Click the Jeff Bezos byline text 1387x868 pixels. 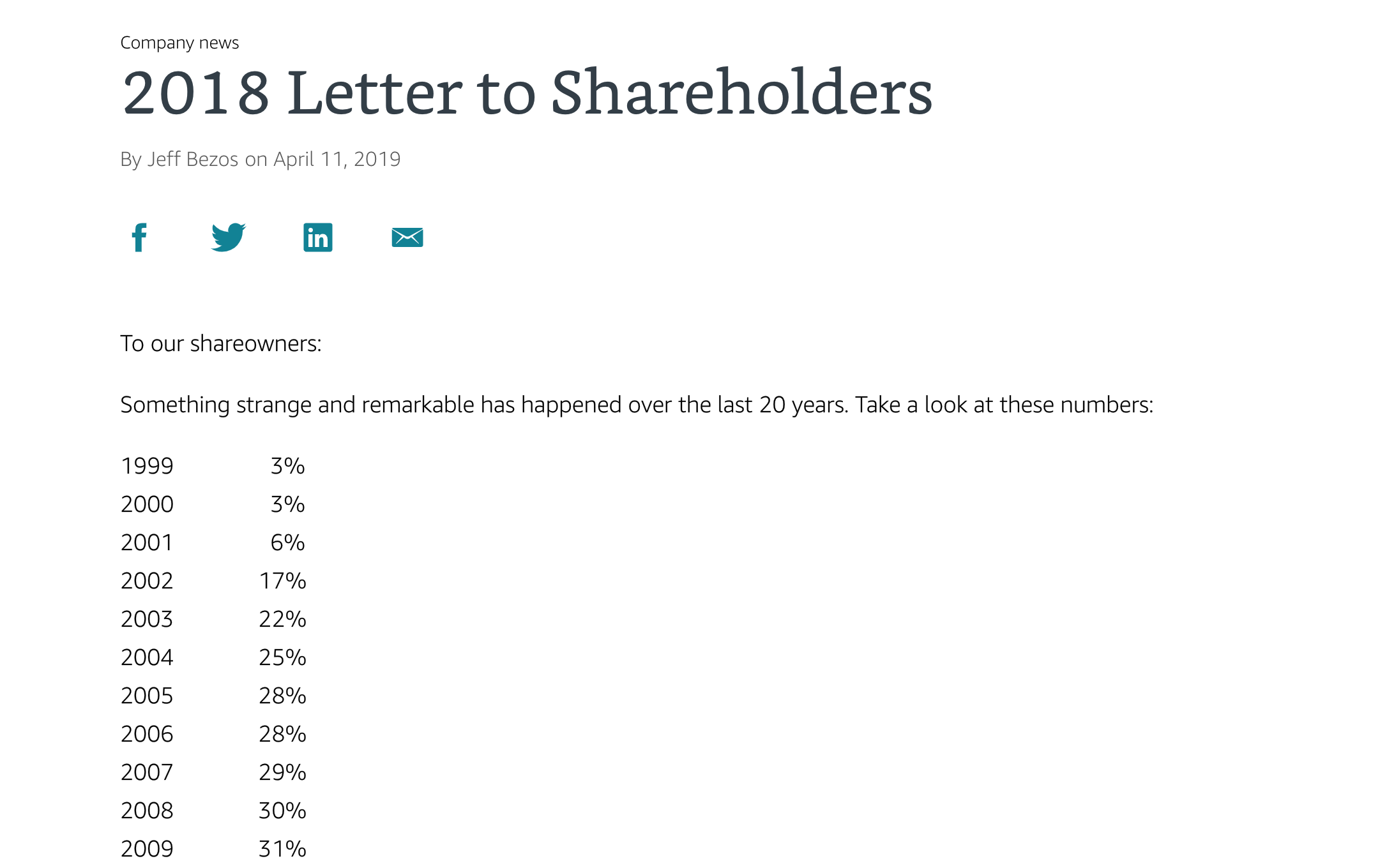[x=193, y=159]
